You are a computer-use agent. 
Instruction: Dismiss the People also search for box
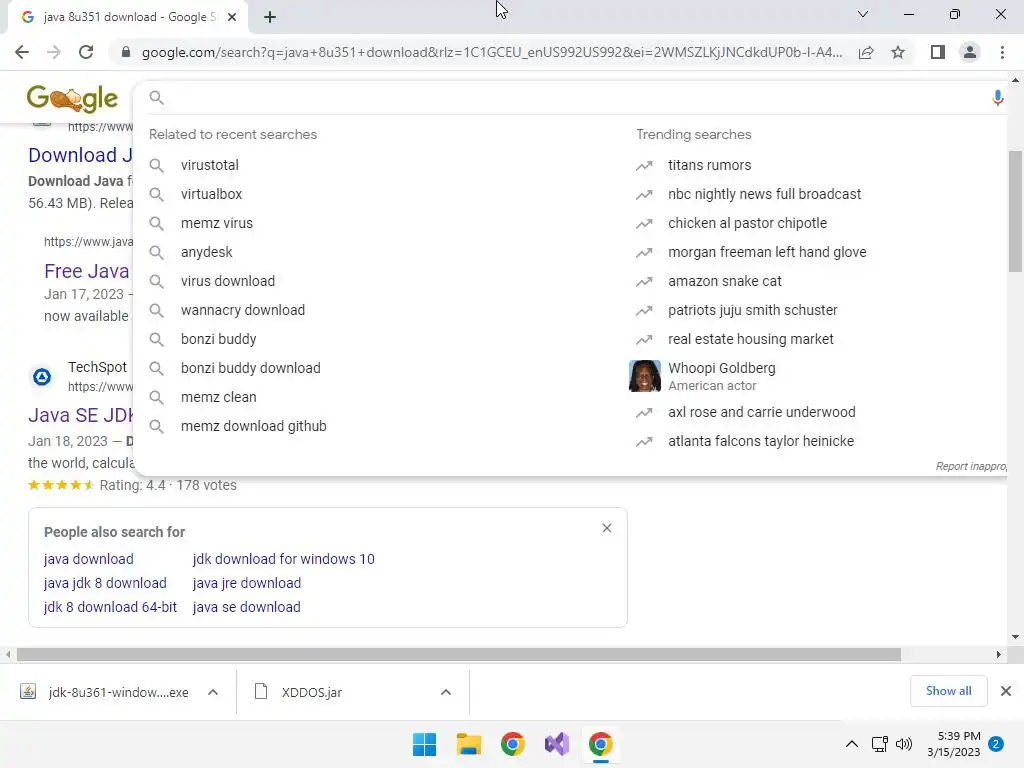[x=607, y=528]
